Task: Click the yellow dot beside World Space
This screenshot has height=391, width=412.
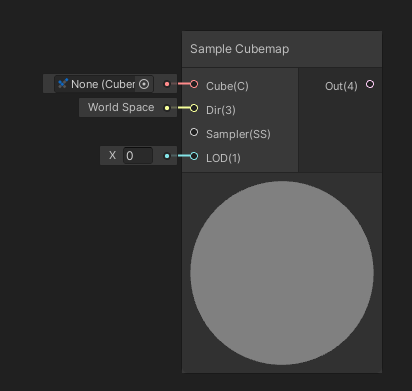Action: tap(167, 108)
